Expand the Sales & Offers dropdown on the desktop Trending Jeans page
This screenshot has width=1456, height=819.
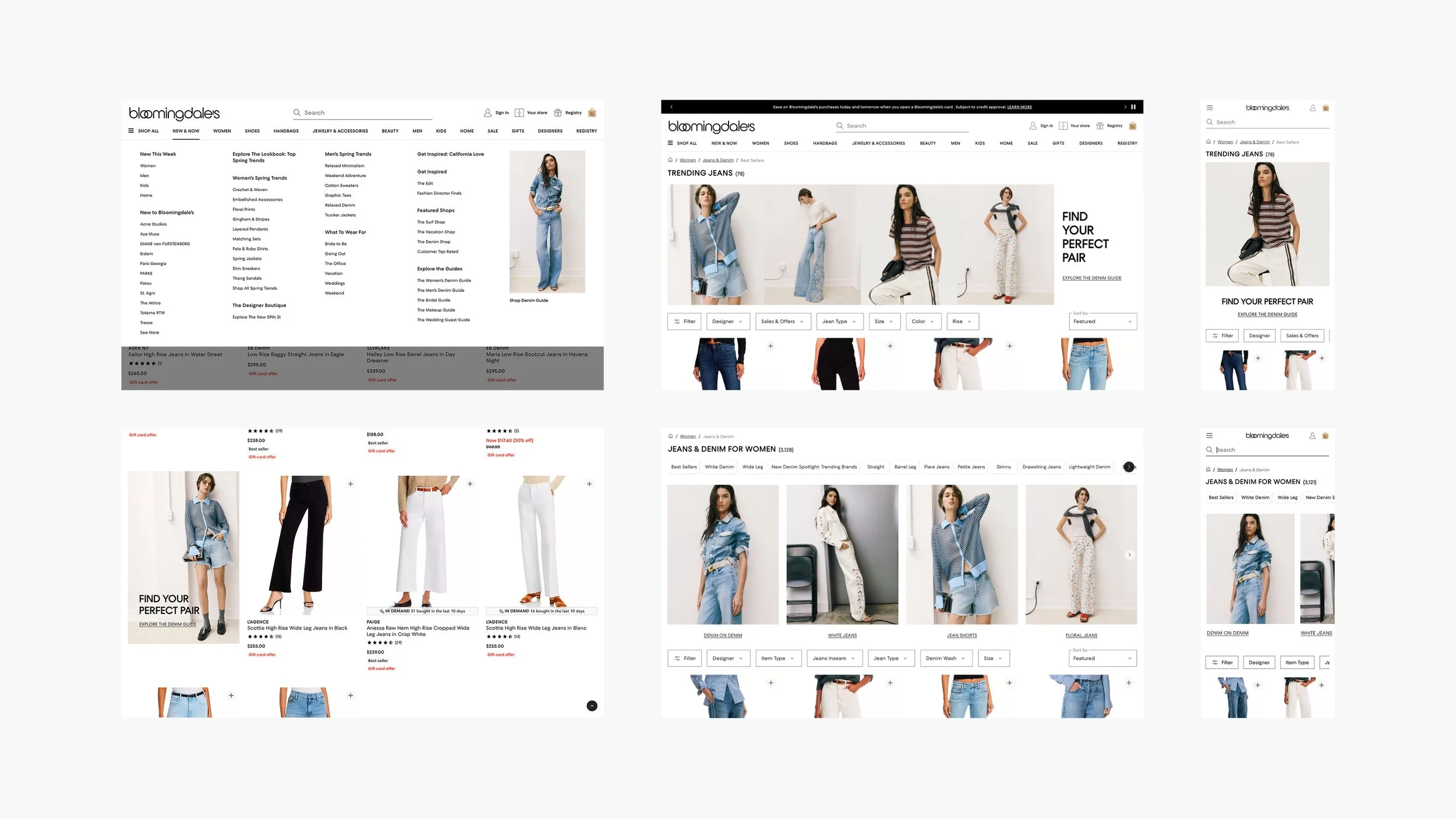[x=783, y=322]
